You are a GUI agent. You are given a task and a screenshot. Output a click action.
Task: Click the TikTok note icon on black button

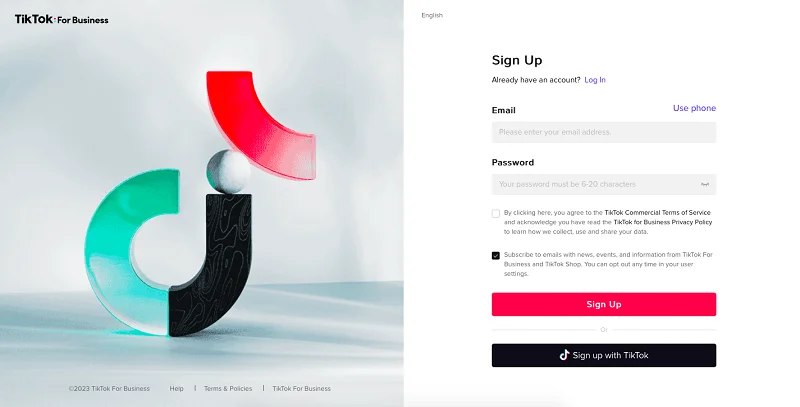tap(564, 355)
